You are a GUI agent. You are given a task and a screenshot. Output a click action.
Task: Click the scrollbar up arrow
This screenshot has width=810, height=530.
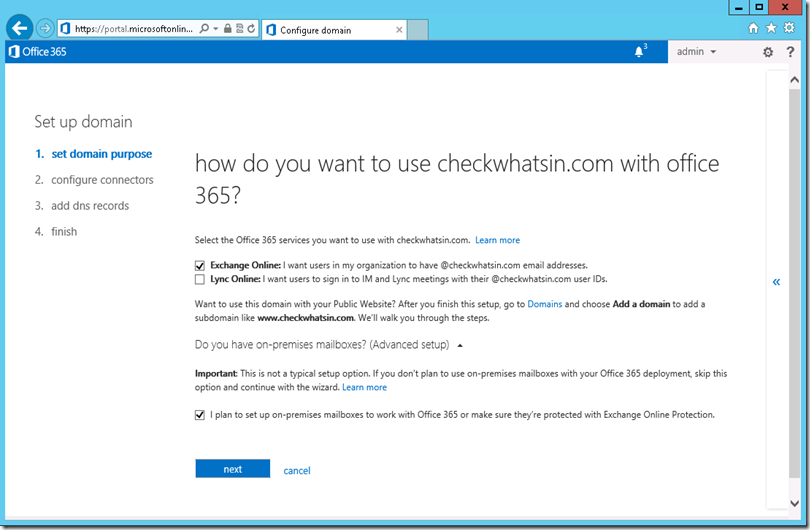(x=795, y=80)
